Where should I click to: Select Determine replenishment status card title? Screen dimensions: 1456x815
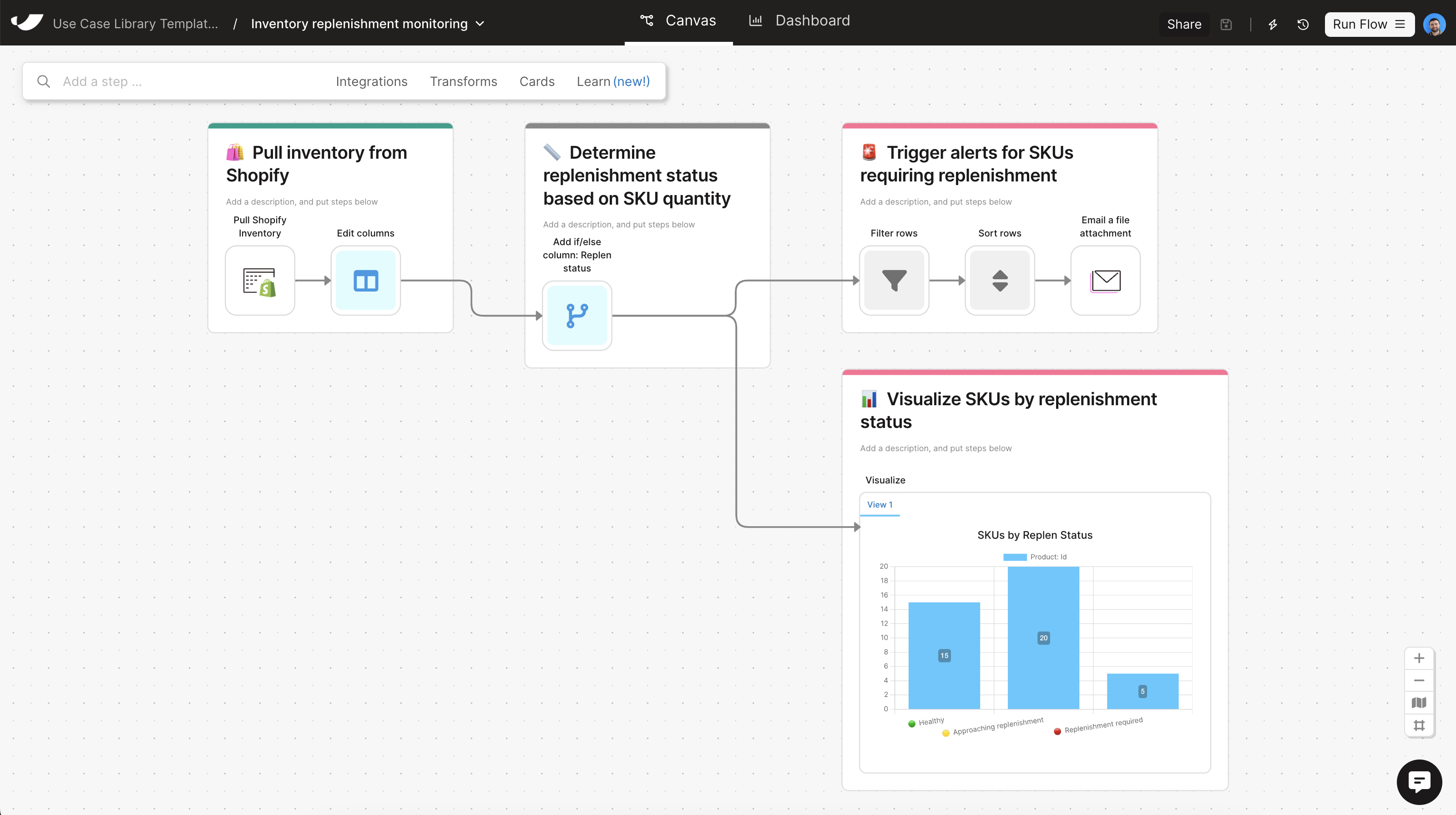click(x=637, y=175)
